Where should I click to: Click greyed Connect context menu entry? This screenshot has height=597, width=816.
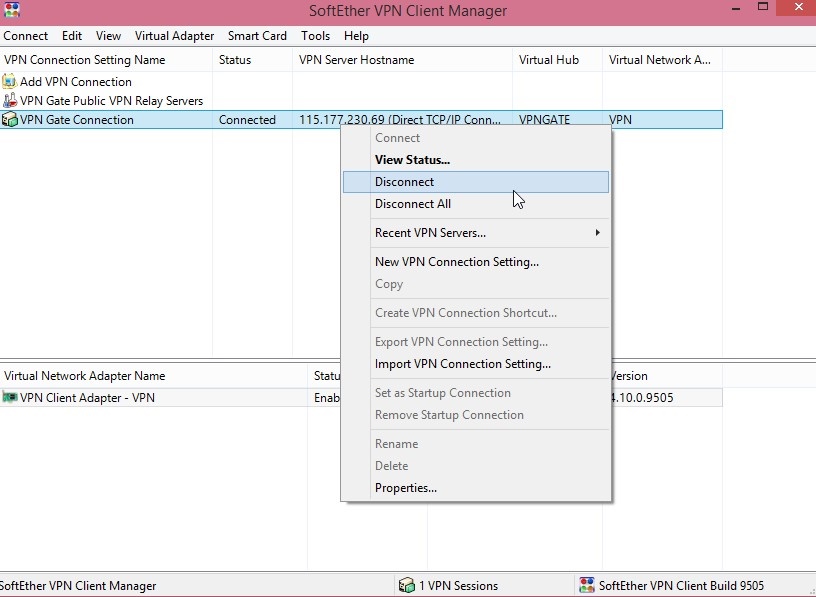[476, 138]
